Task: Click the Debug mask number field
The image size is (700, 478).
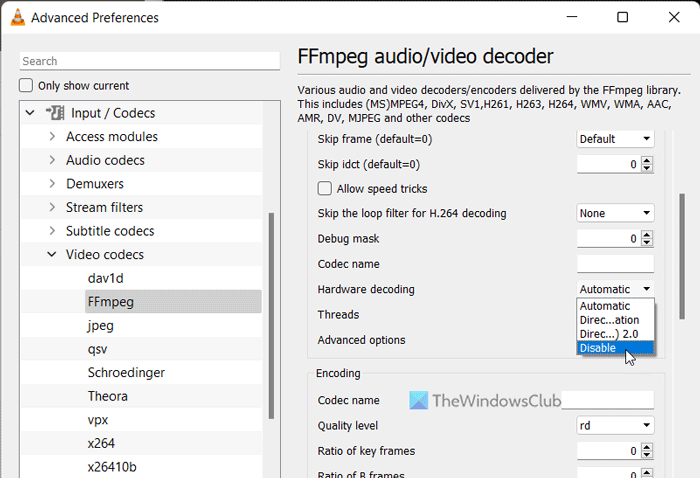Action: coord(609,239)
